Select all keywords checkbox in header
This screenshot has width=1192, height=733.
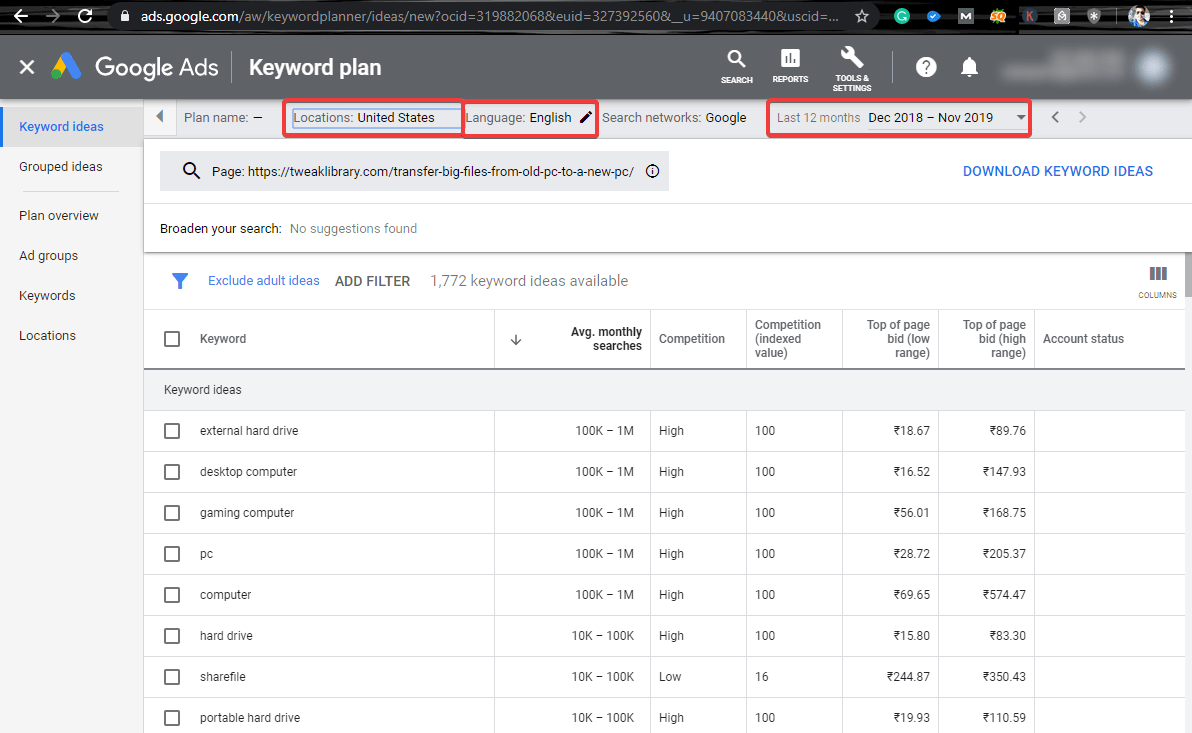171,338
